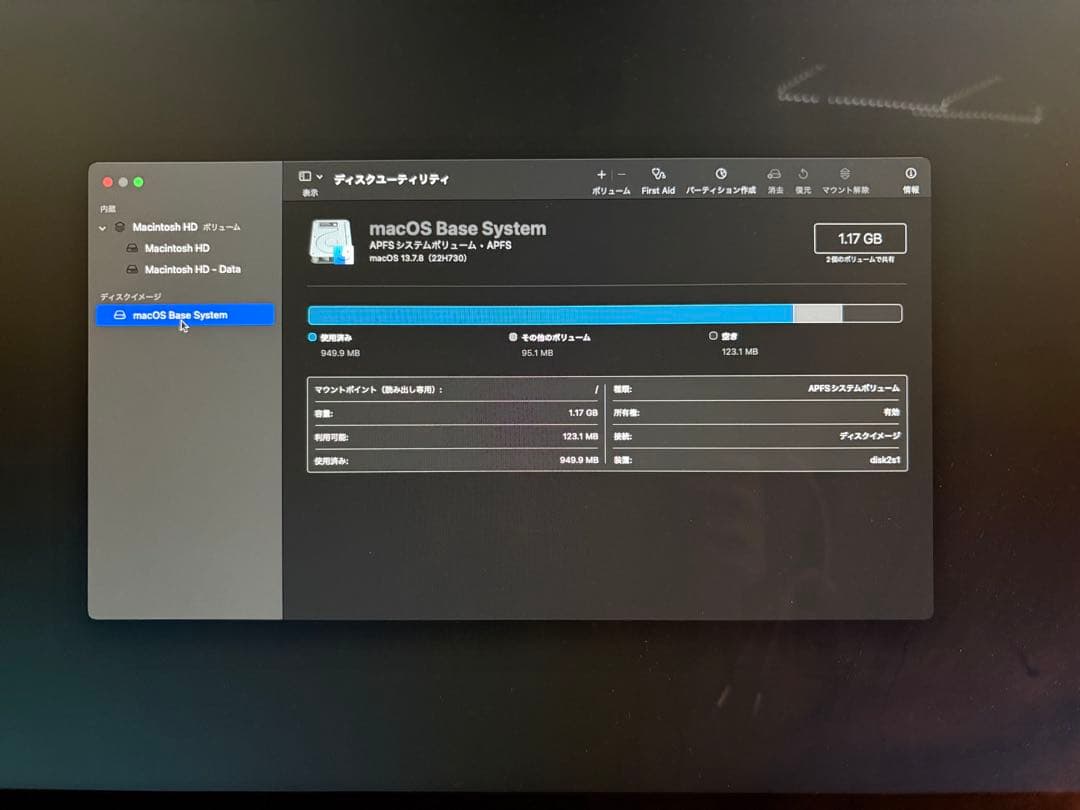Collapse the Macintosh HD ボリューム group
Viewport: 1080px width, 810px height.
point(102,227)
